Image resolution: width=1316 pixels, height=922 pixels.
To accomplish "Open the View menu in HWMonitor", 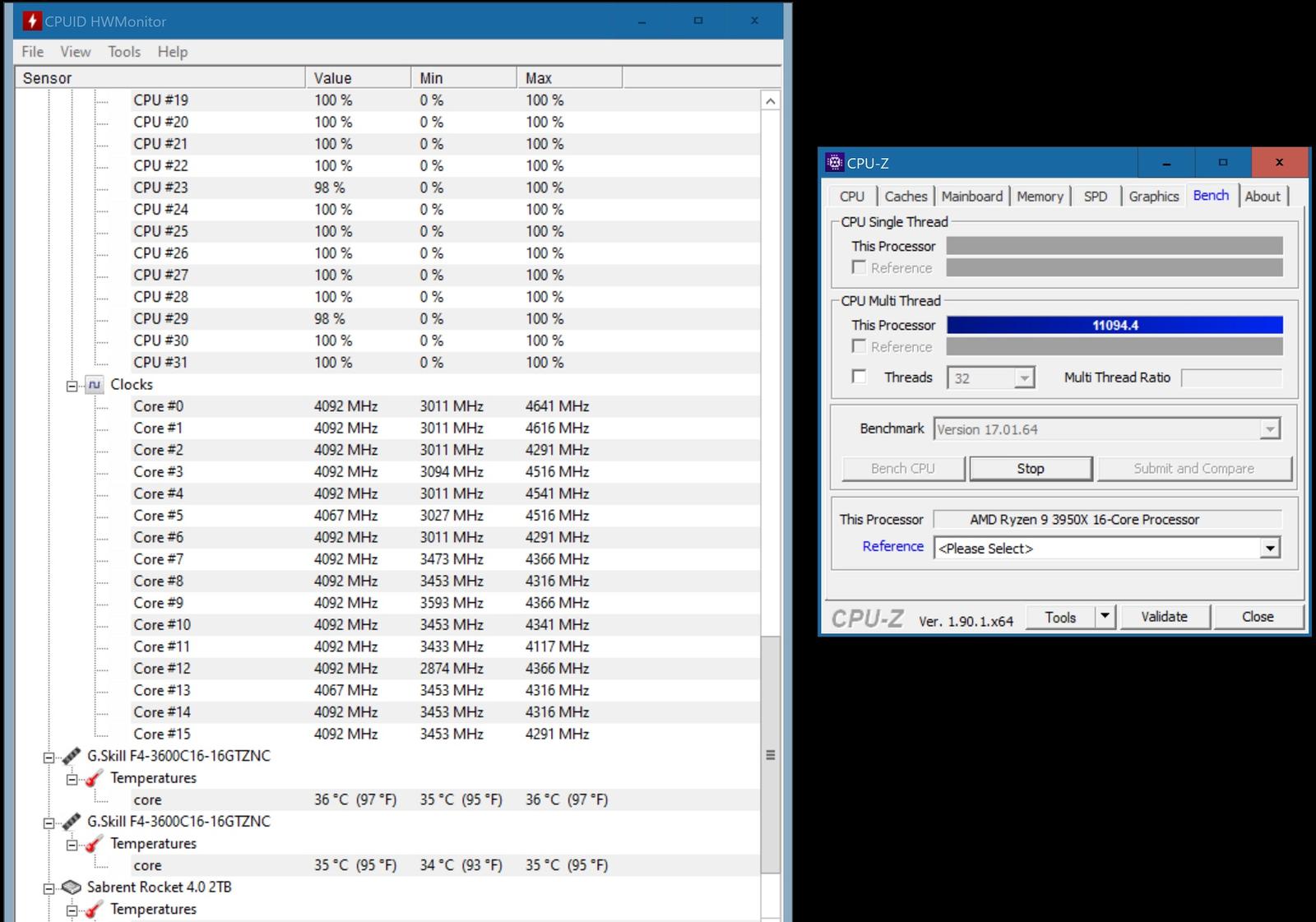I will 75,52.
